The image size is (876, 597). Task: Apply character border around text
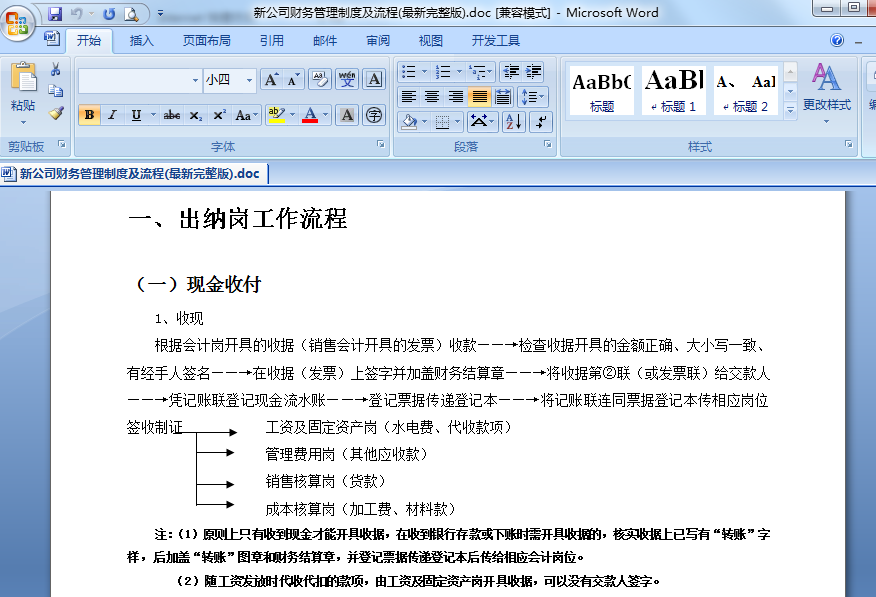pyautogui.click(x=374, y=80)
